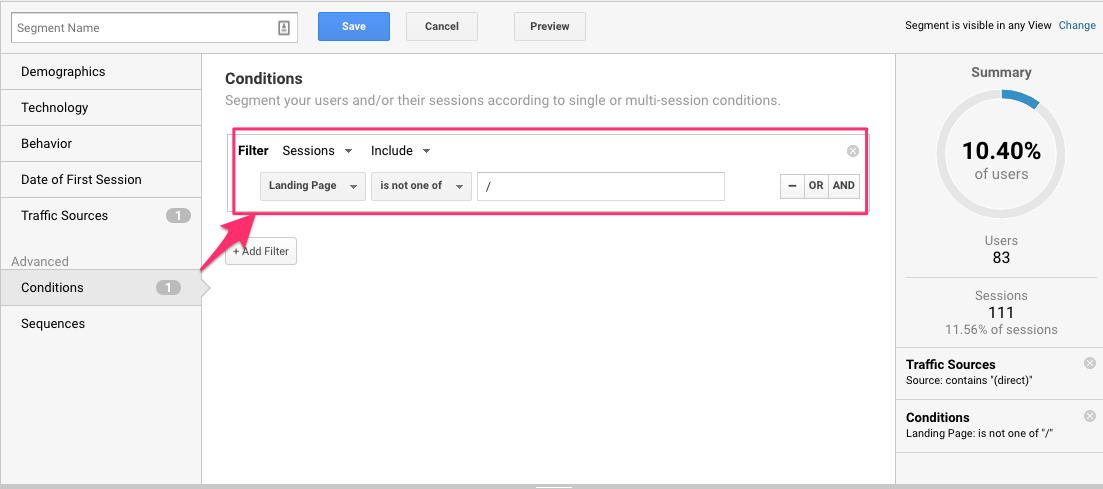Image resolution: width=1103 pixels, height=489 pixels.
Task: Remove the filter with the X icon
Action: 853,151
